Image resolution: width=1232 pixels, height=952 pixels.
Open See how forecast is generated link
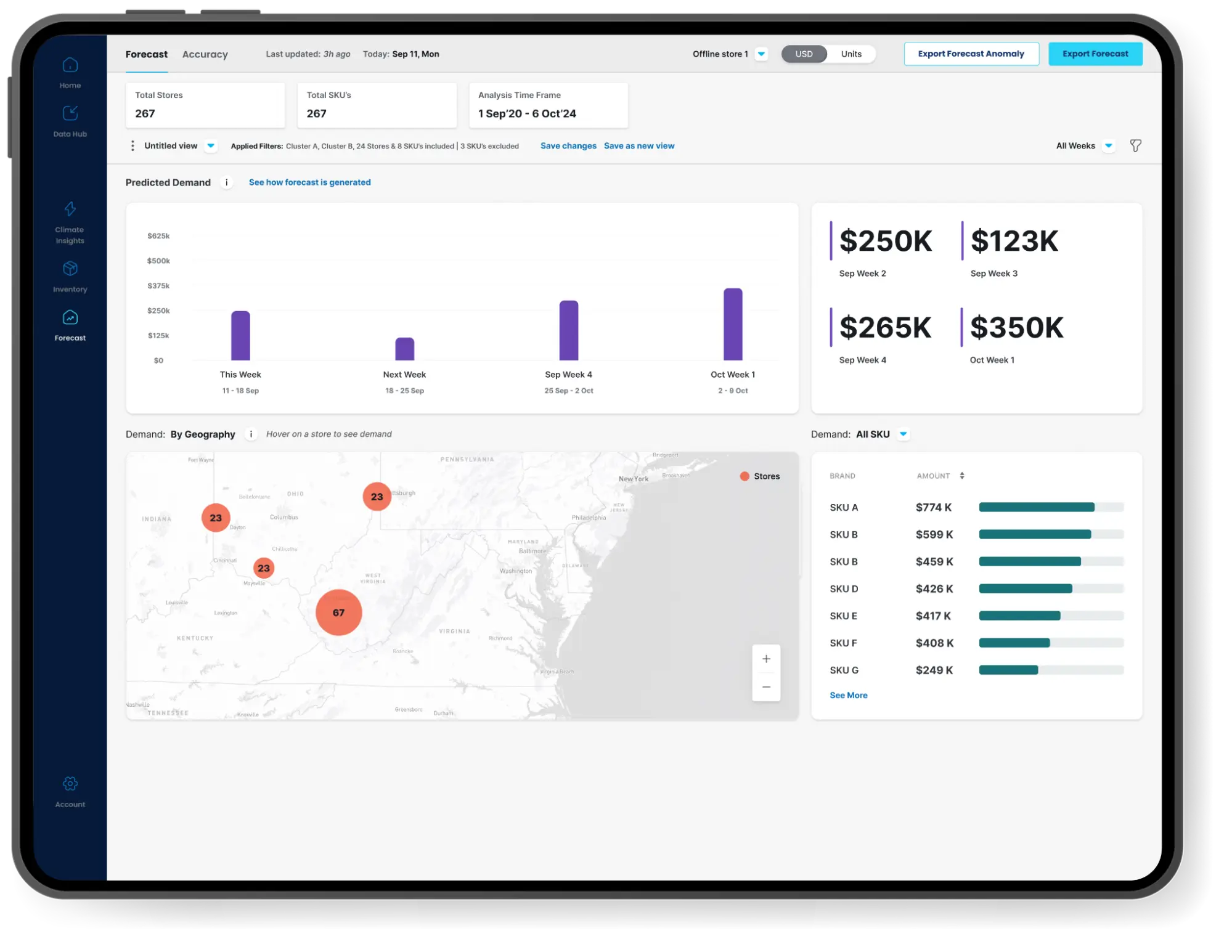309,182
